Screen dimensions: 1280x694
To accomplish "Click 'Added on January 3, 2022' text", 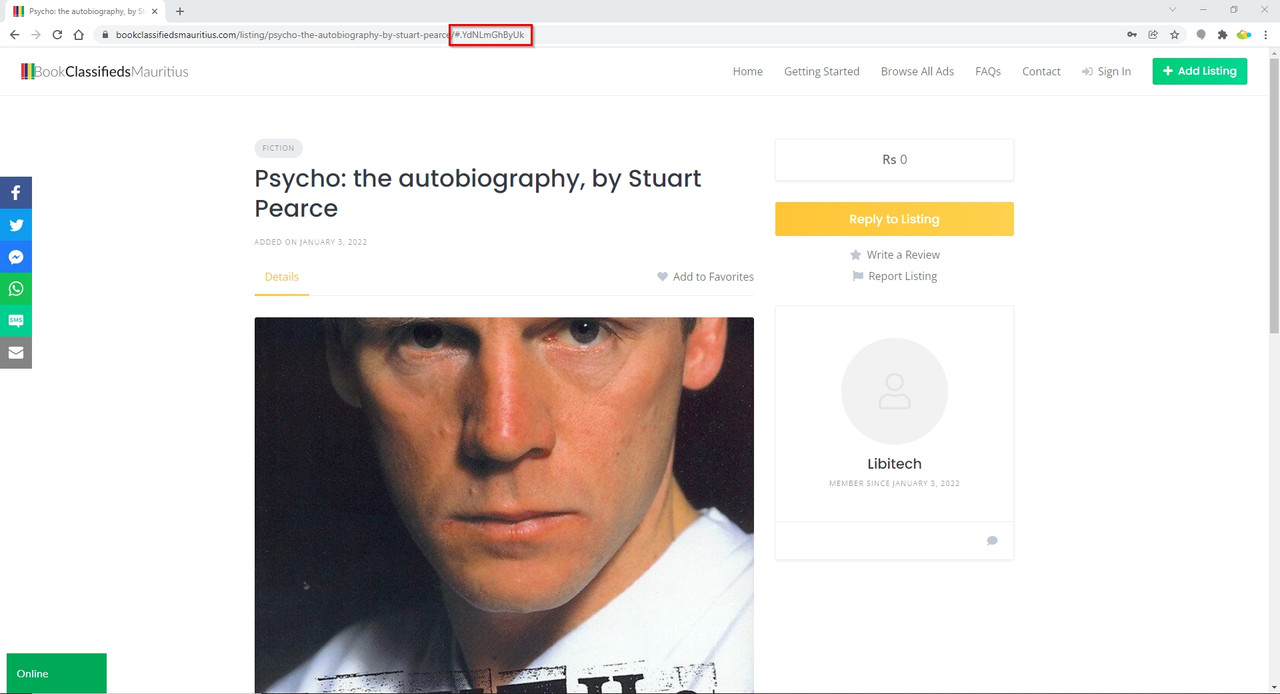I will click(311, 242).
